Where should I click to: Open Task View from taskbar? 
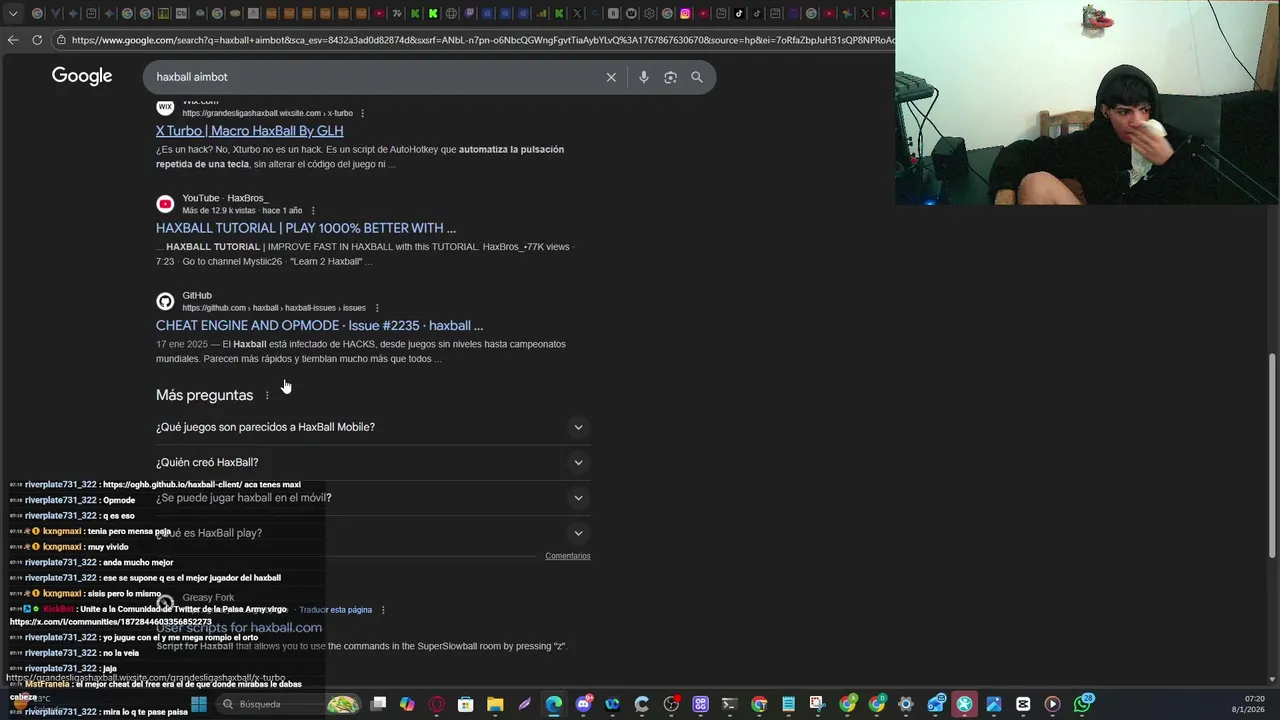(x=378, y=704)
